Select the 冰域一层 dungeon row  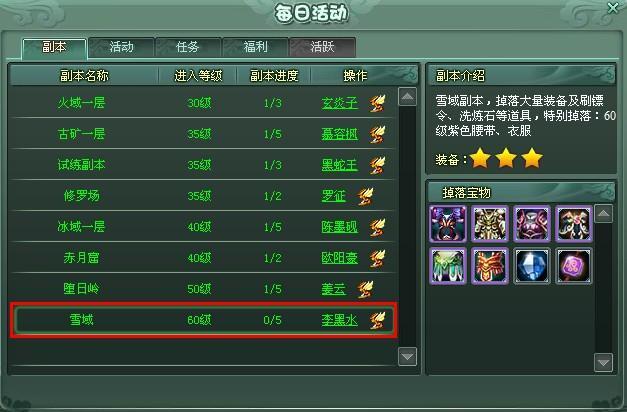tap(203, 227)
